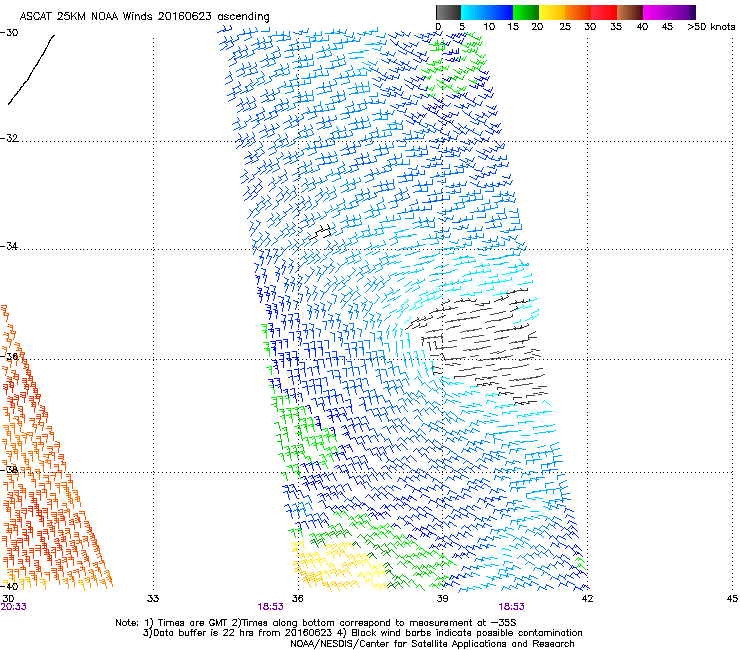This screenshot has height=650, width=740.
Task: Click the cyan 5-10 knots legend segment
Action: pos(474,12)
